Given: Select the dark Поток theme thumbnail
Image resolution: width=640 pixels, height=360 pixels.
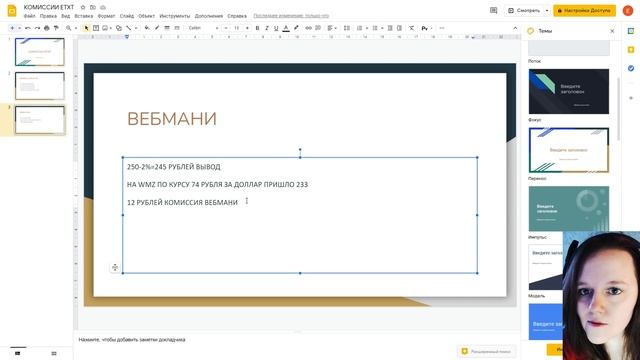Looking at the screenshot, I should [x=569, y=91].
